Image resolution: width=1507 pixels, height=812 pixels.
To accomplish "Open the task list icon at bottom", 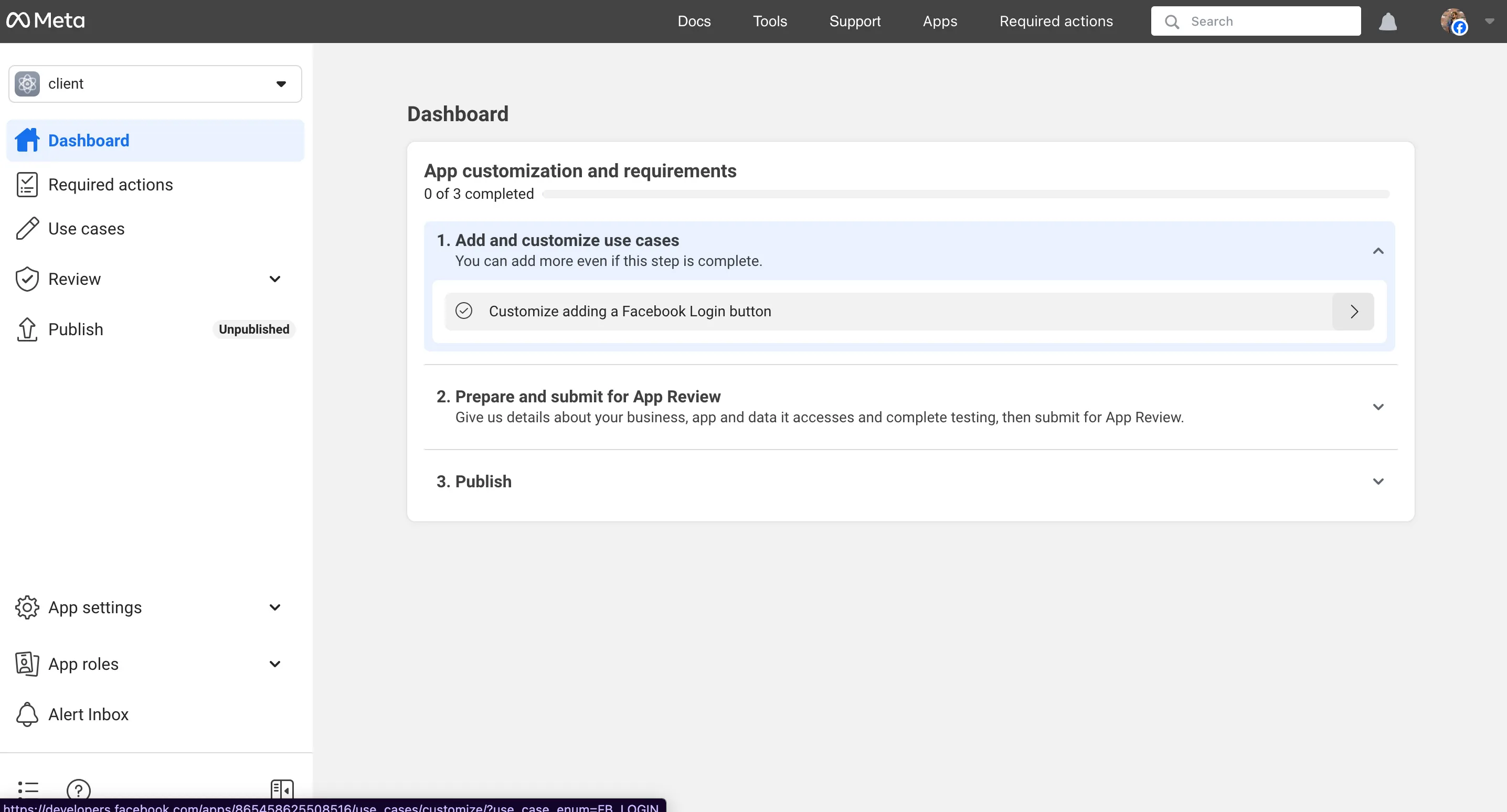I will pyautogui.click(x=28, y=790).
